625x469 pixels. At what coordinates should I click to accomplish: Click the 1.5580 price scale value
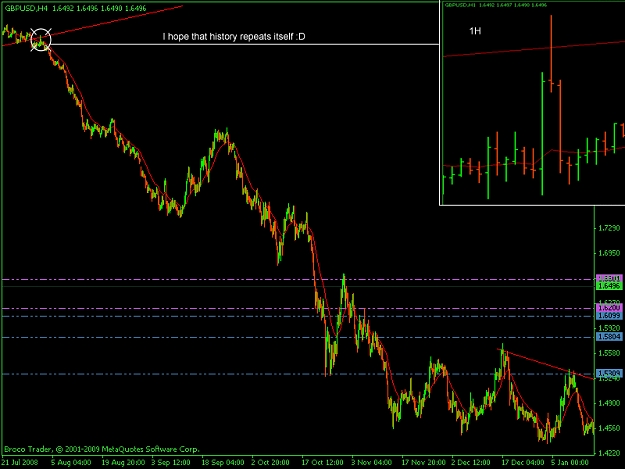[609, 353]
